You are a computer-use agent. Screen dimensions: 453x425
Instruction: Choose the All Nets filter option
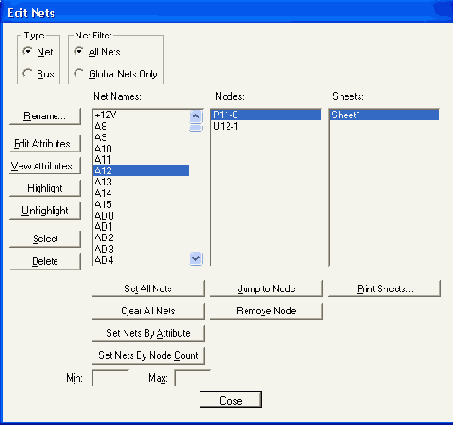79,51
